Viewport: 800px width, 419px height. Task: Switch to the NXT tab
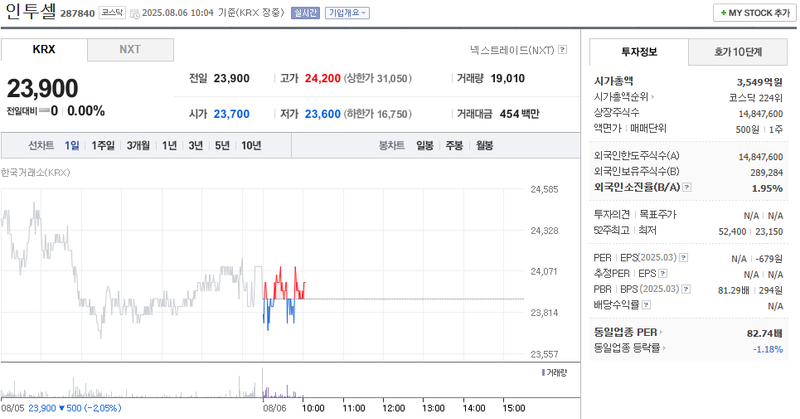pyautogui.click(x=130, y=50)
